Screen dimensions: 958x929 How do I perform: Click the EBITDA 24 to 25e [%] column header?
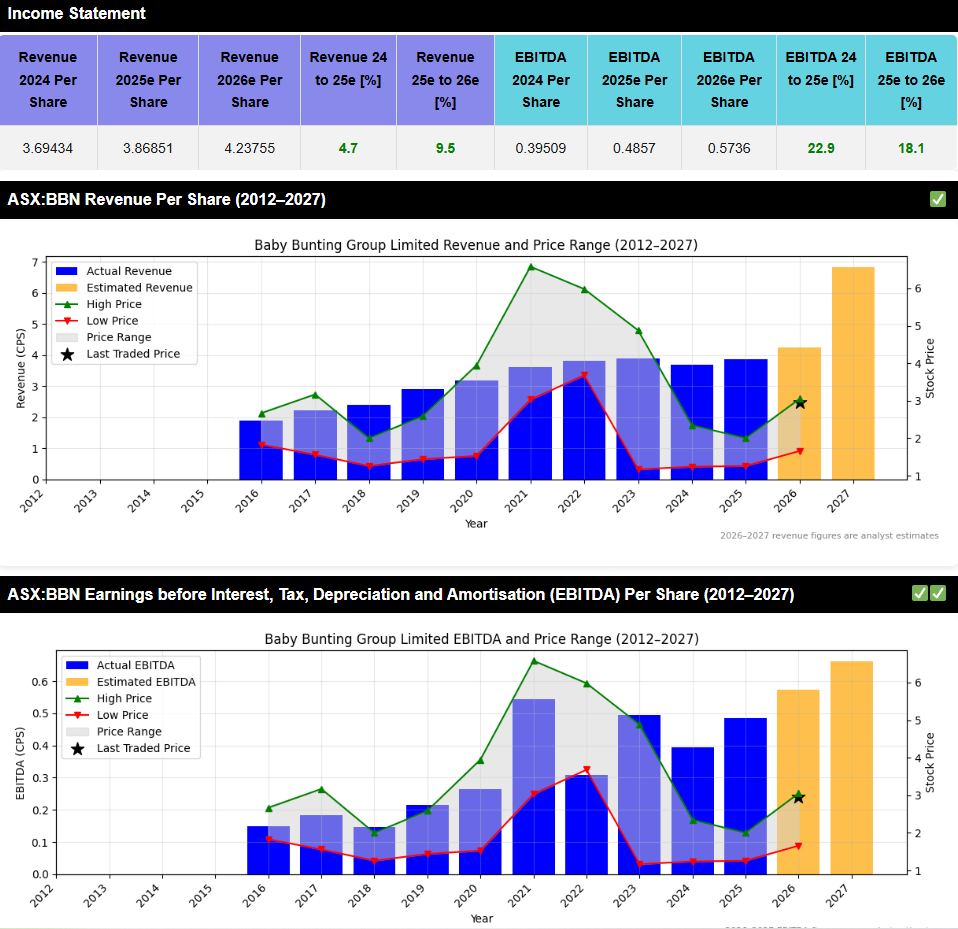click(820, 69)
